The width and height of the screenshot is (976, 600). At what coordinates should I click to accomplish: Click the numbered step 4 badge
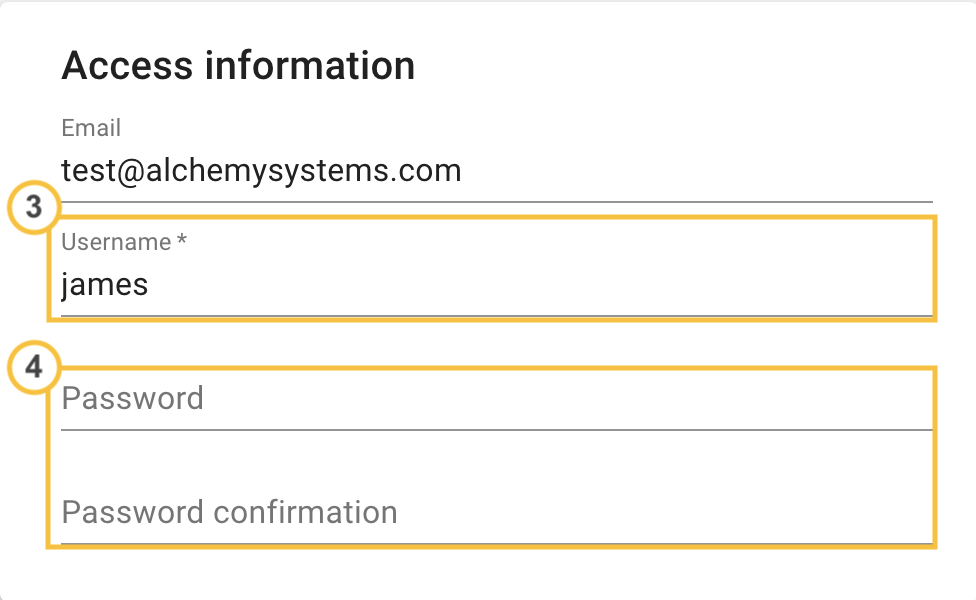tap(34, 367)
